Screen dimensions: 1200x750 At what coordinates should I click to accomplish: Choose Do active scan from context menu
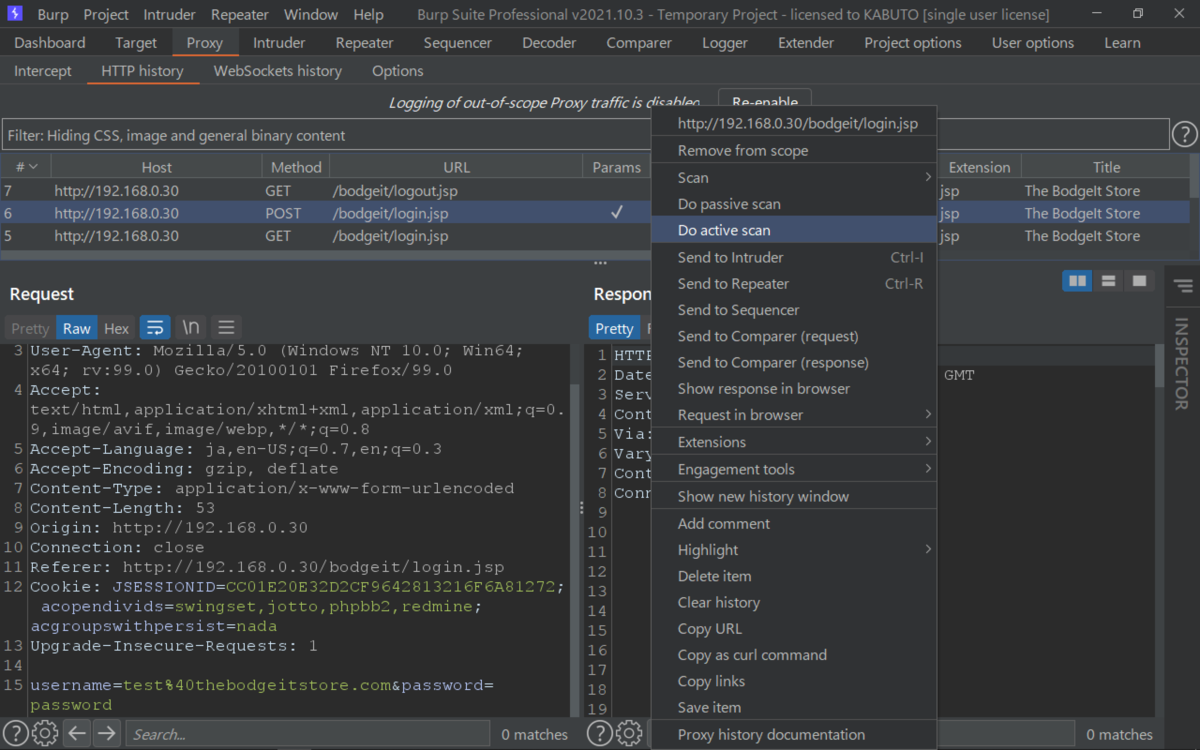coord(794,230)
